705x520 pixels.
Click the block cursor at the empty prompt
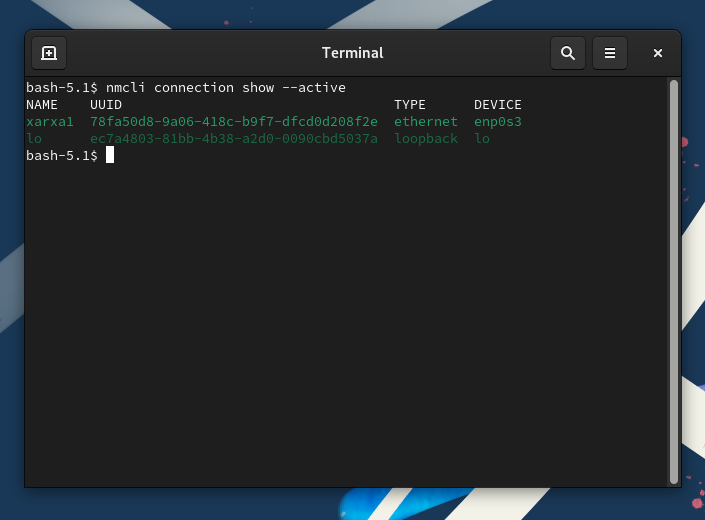[110, 155]
